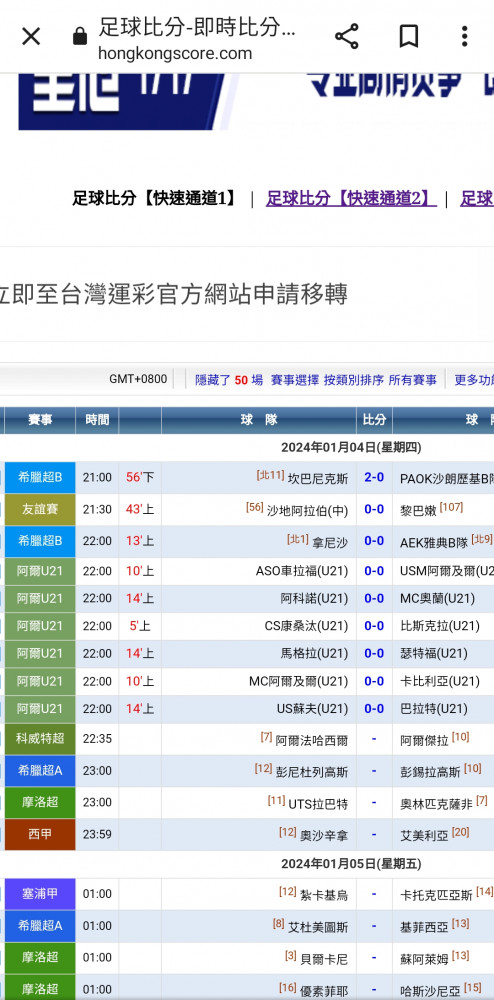Select 按類別排序 option

[354, 380]
